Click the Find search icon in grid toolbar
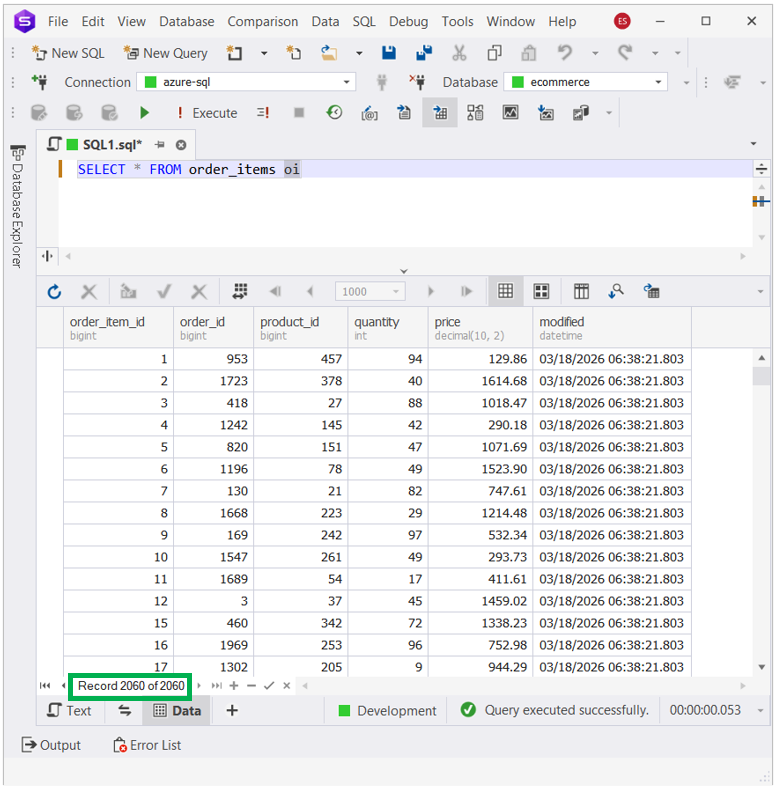Image resolution: width=777 pixels, height=787 pixels. coord(616,292)
